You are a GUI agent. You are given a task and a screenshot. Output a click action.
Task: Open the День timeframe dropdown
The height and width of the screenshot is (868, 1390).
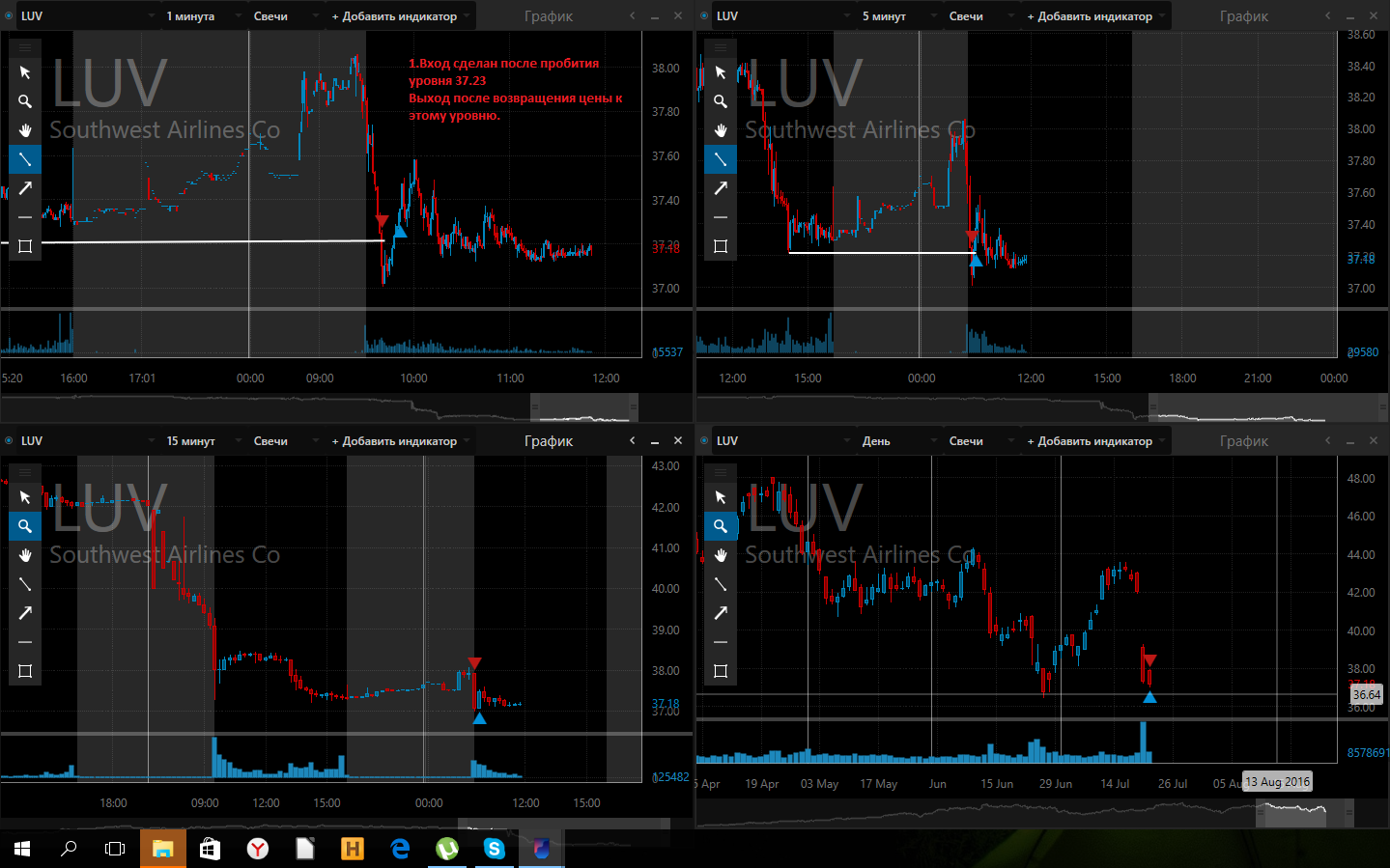pyautogui.click(x=899, y=441)
